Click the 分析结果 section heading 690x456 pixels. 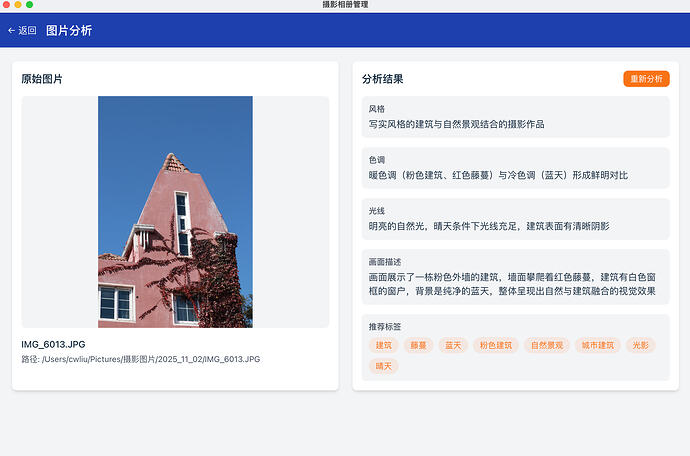[x=382, y=79]
